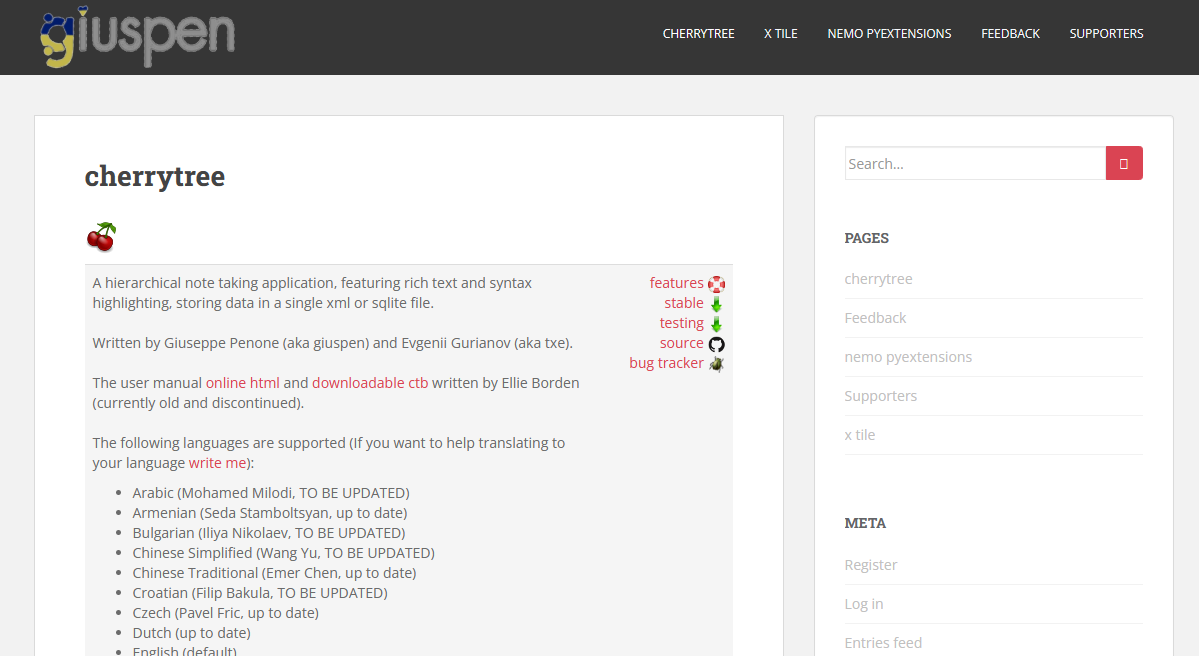1199x656 pixels.
Task: Click the giuspen logo in the header
Action: (x=137, y=37)
